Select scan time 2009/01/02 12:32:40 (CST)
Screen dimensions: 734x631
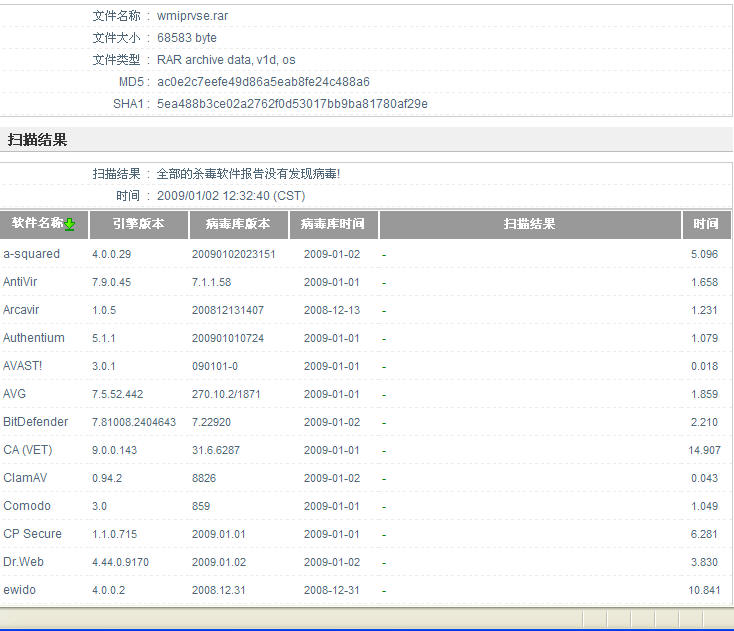tap(231, 196)
